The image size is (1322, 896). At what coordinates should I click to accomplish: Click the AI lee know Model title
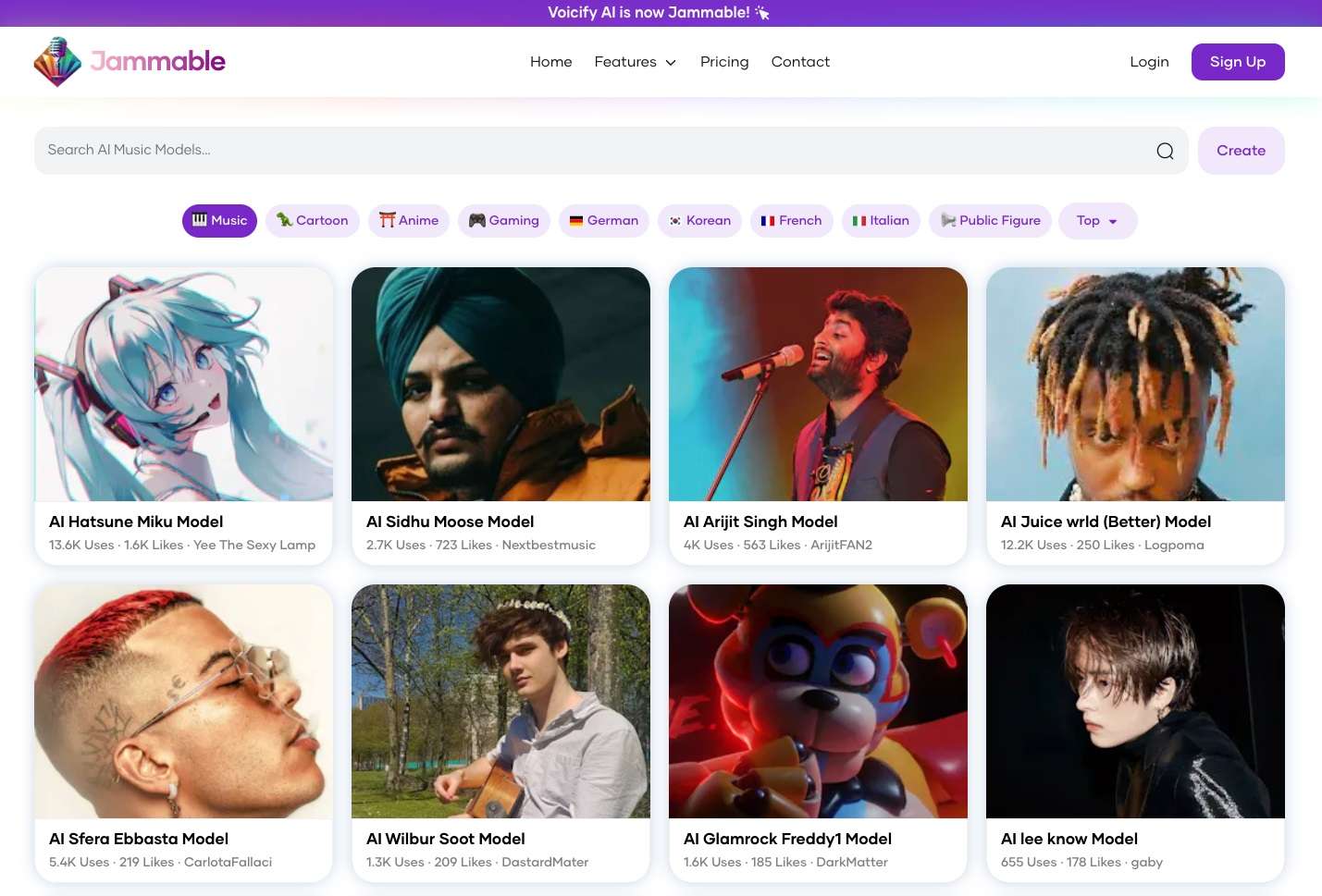pos(1069,839)
